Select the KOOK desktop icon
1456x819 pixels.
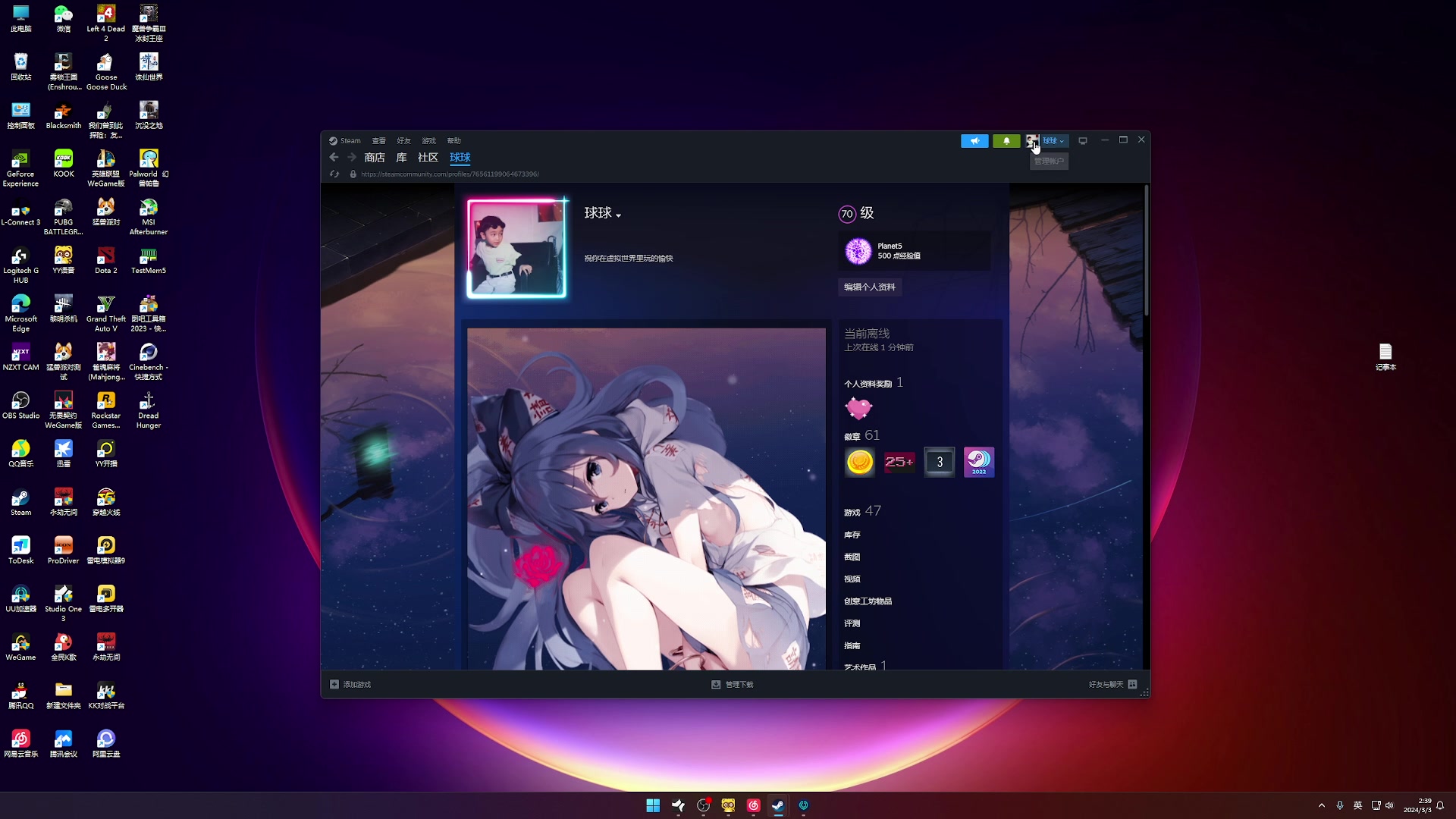click(64, 164)
